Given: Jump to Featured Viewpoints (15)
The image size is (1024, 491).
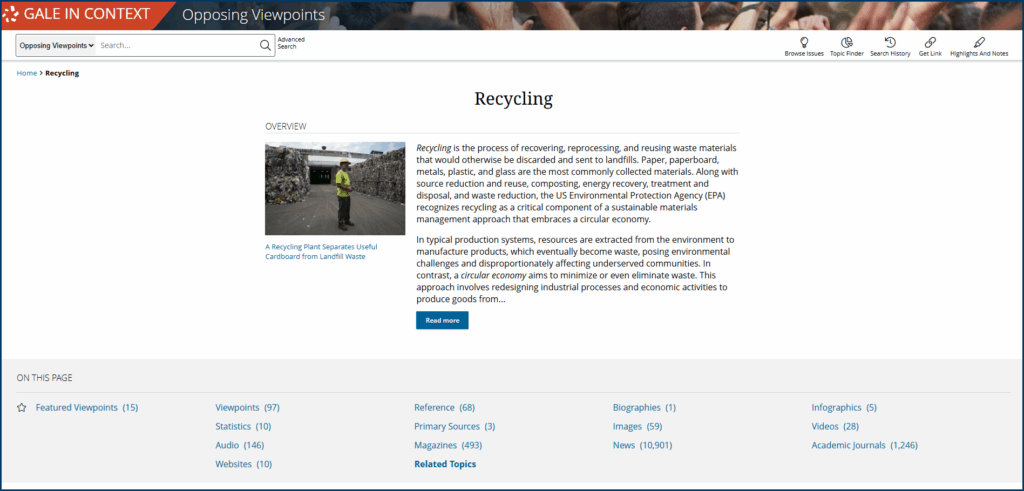Looking at the screenshot, I should (87, 407).
